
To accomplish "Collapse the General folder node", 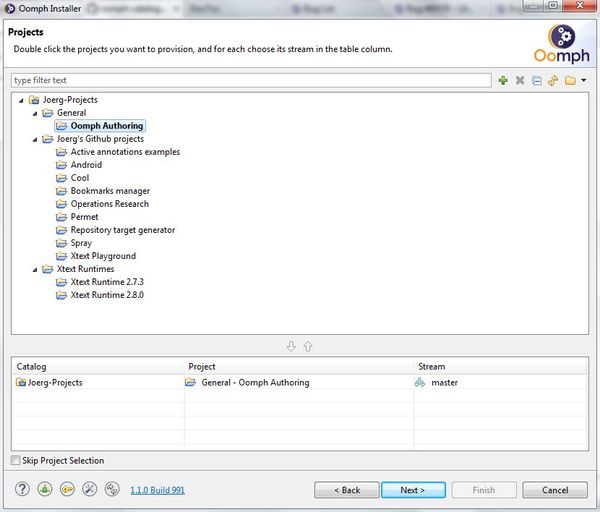I will coord(35,113).
